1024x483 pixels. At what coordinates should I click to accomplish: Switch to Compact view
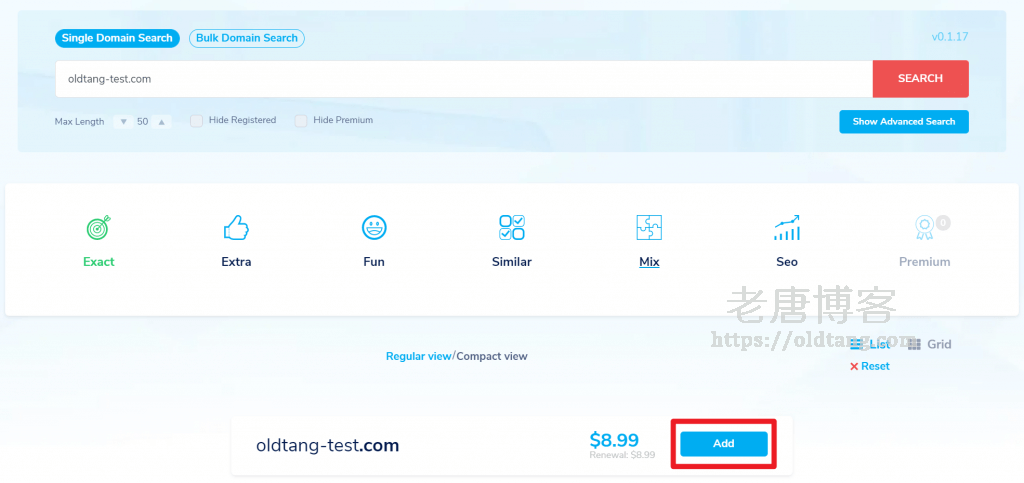[492, 356]
